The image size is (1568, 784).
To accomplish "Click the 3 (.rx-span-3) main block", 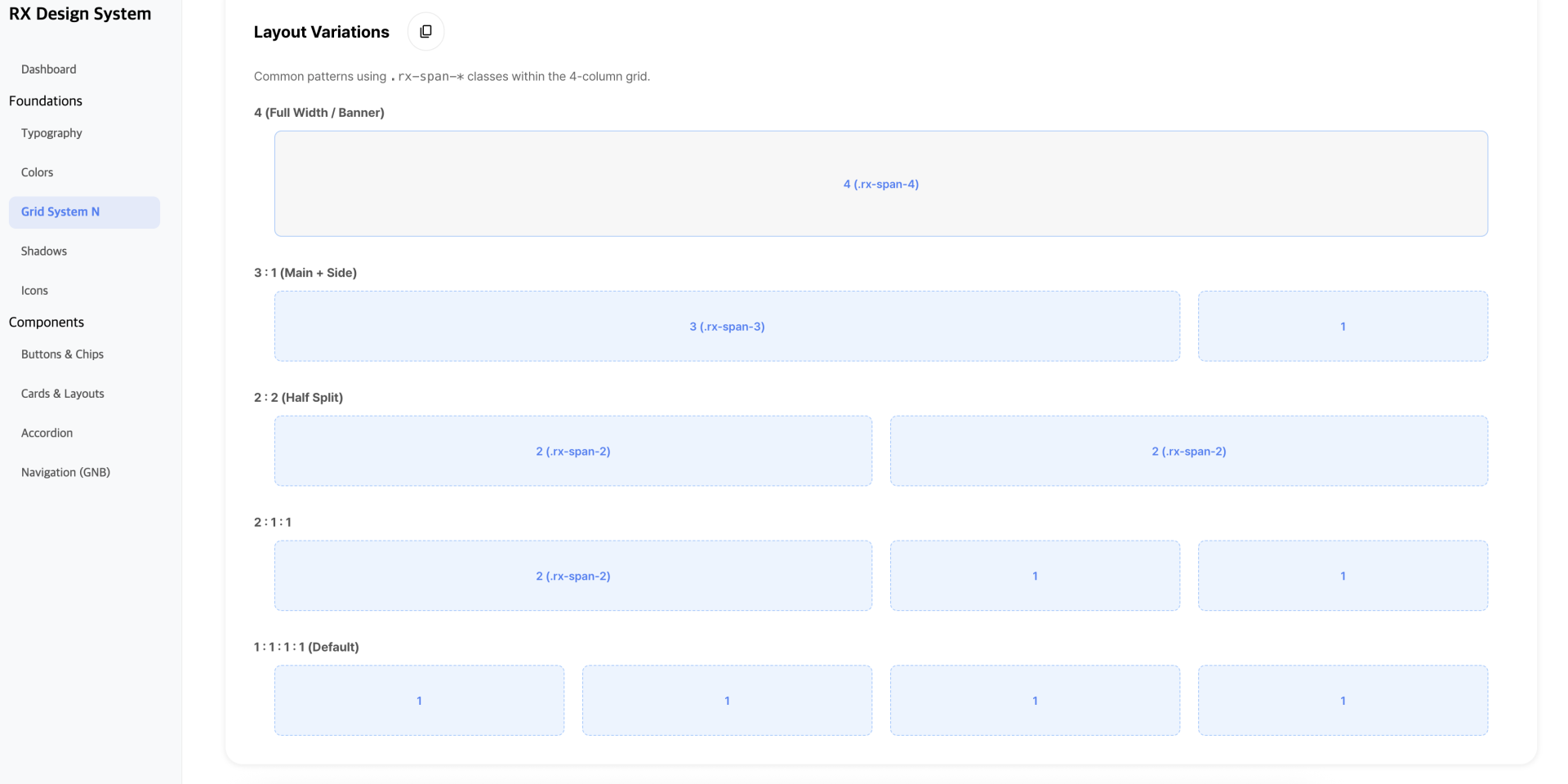I will tap(727, 327).
